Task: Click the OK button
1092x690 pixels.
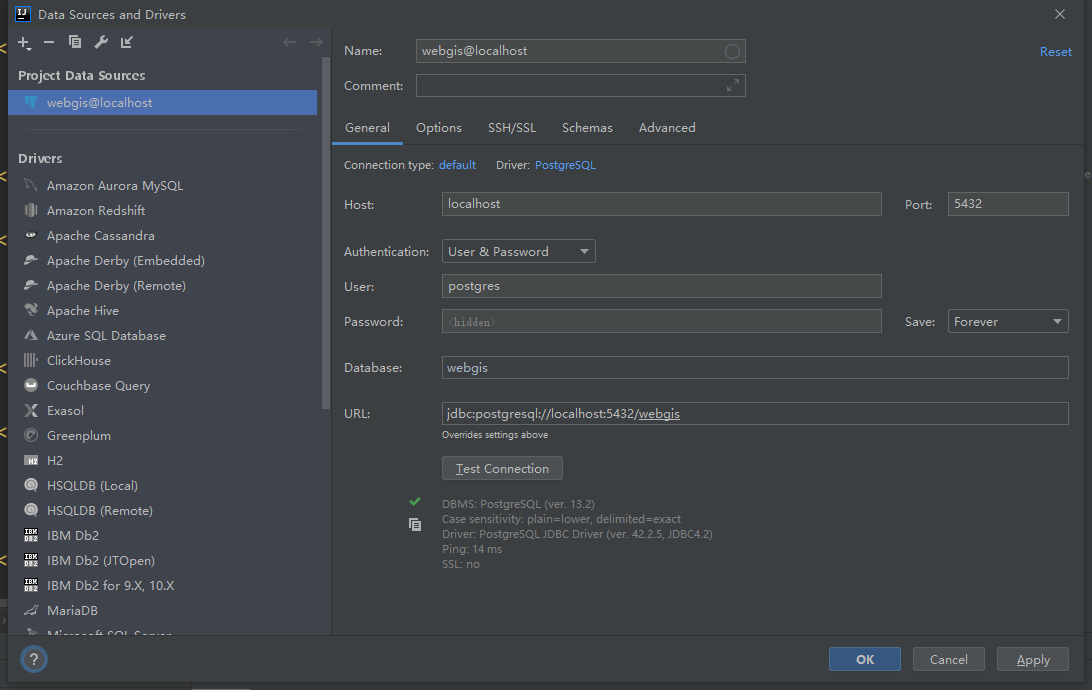Action: click(864, 659)
